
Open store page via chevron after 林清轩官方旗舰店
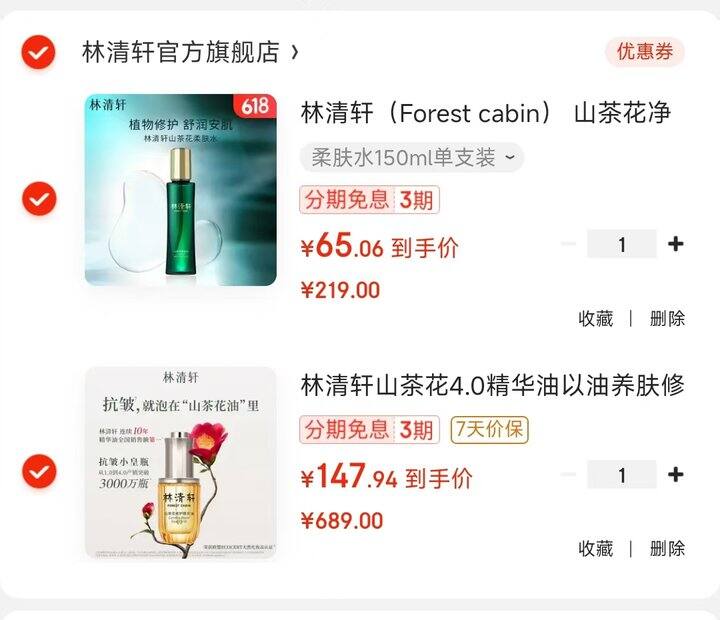click(x=295, y=52)
